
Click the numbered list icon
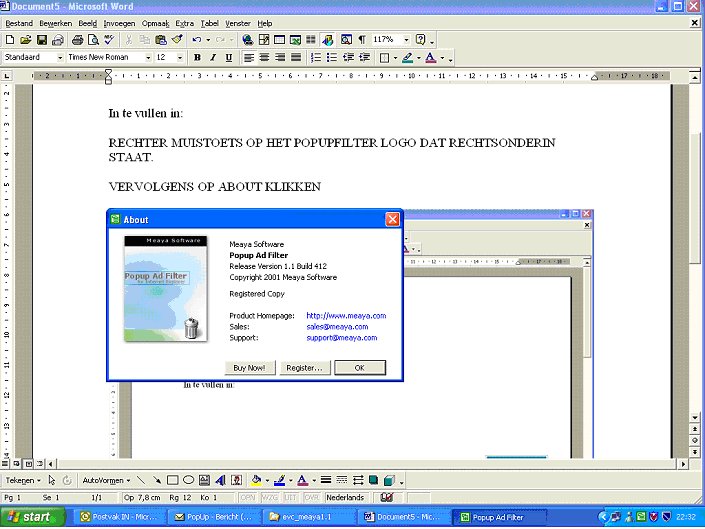pyautogui.click(x=316, y=58)
